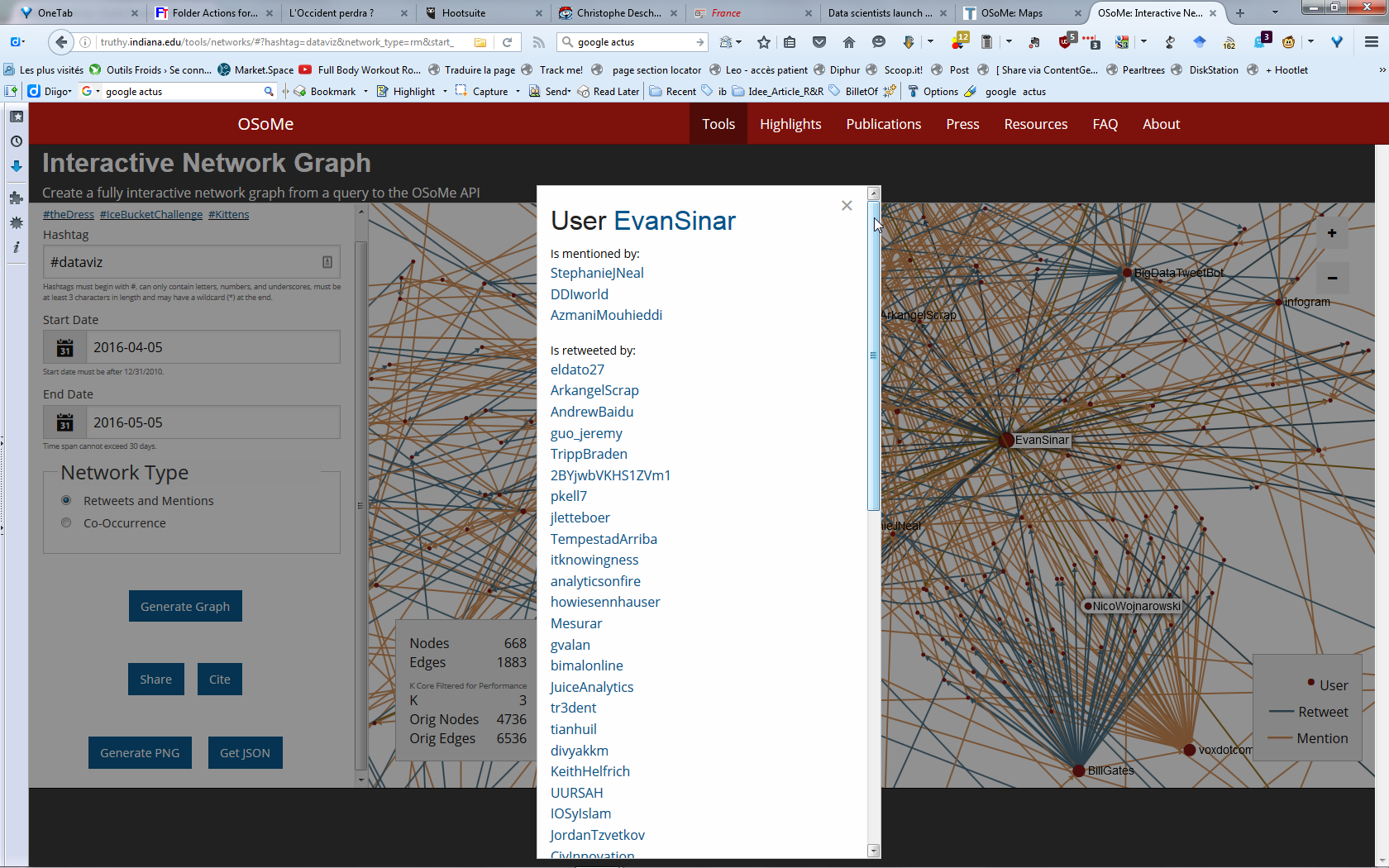Select Retweets and Mentions network type
This screenshot has width=1389, height=868.
[x=66, y=500]
